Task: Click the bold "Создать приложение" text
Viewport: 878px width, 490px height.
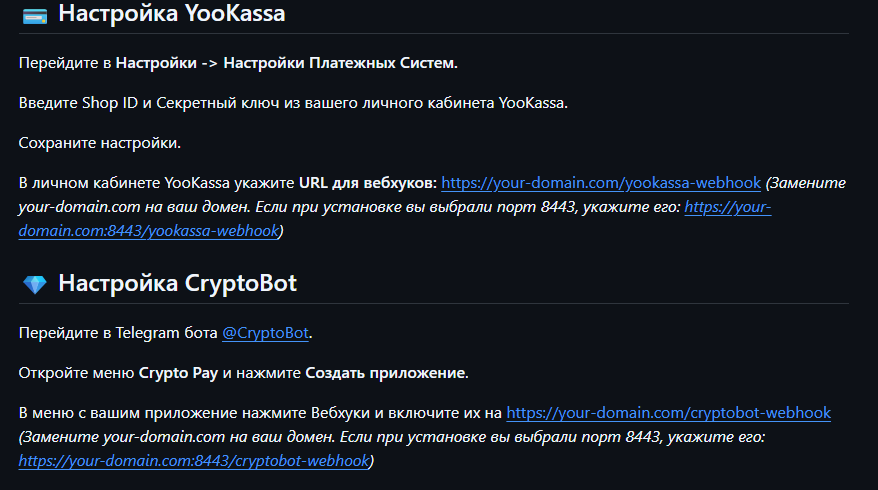Action: tap(385, 372)
